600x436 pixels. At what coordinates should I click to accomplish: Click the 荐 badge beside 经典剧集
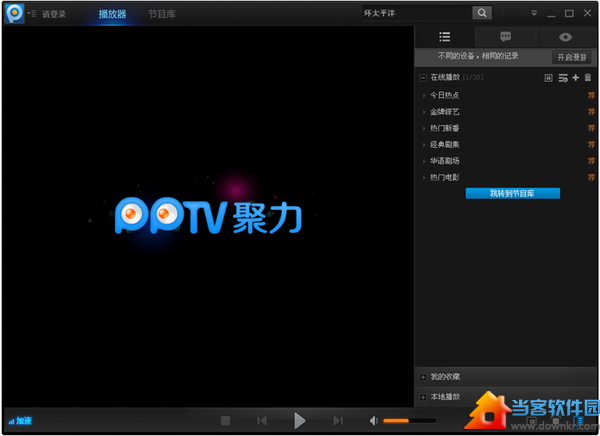coord(592,145)
